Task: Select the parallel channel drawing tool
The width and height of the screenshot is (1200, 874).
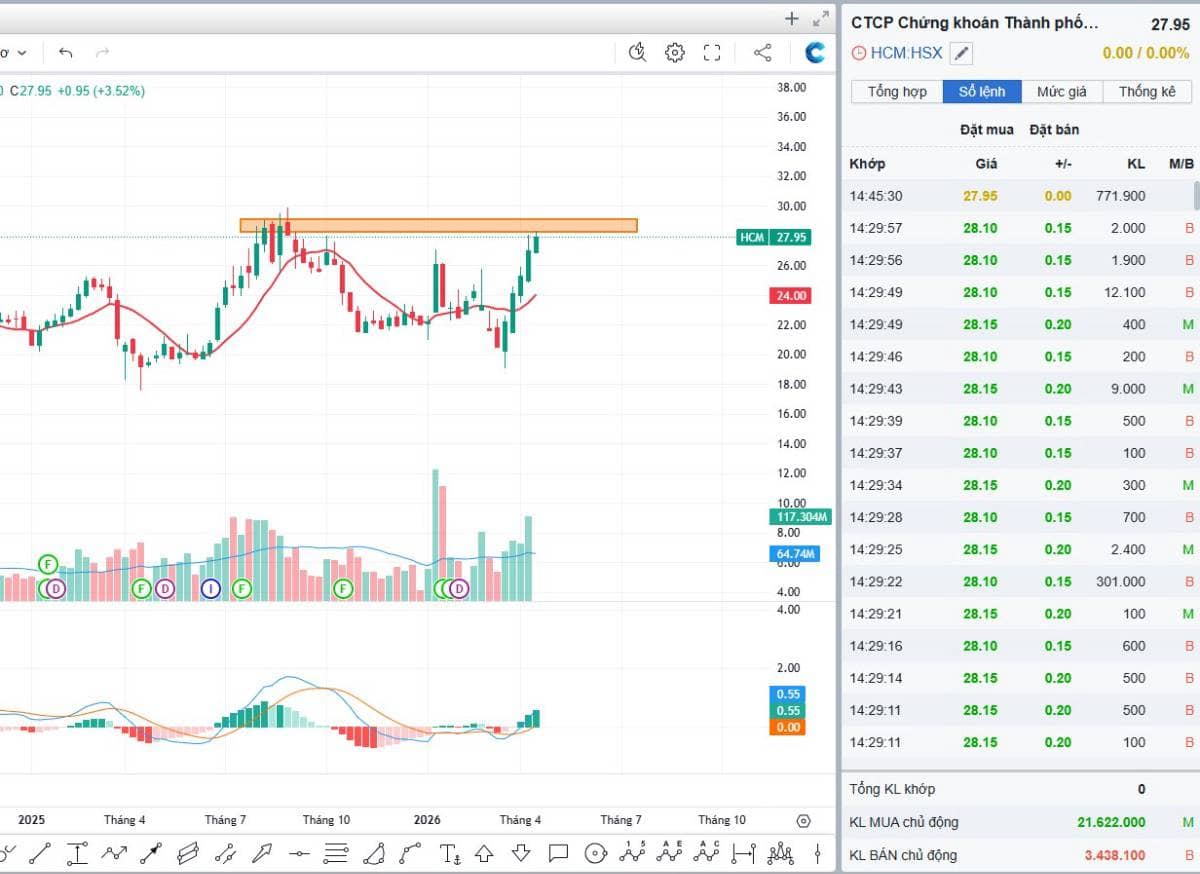Action: tap(188, 853)
